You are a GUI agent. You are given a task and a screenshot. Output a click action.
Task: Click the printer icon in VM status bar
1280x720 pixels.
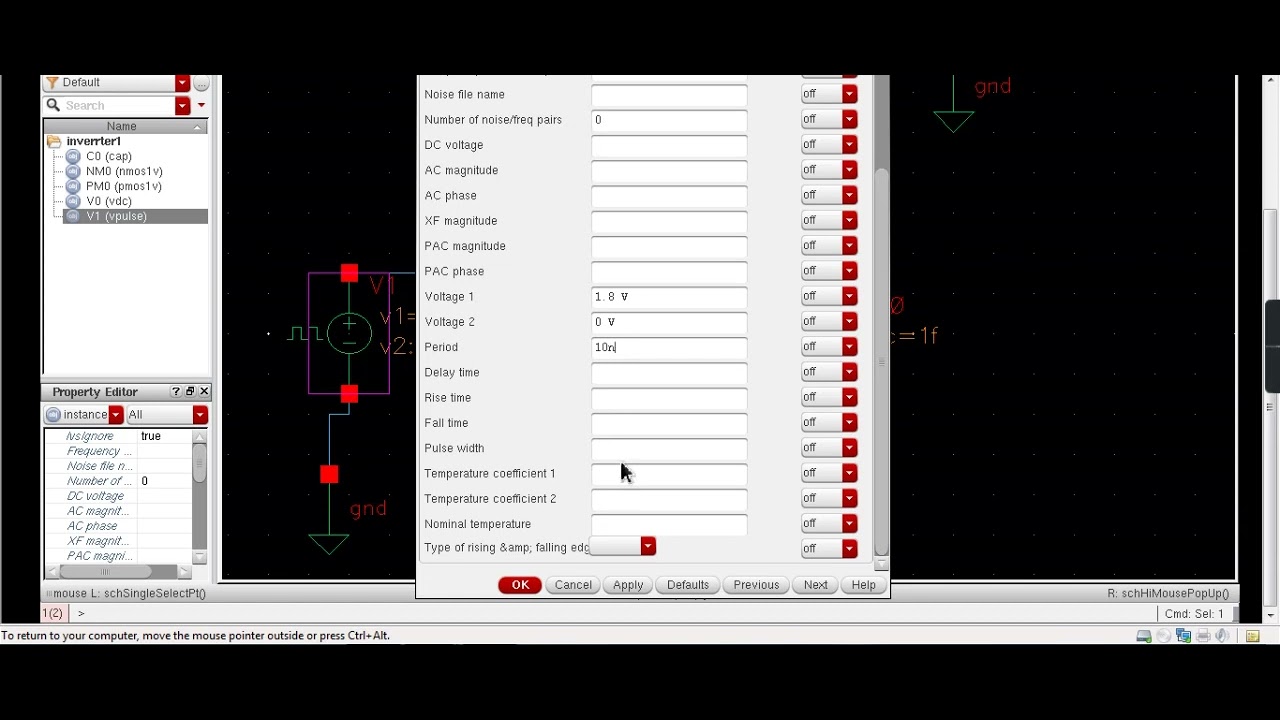pyautogui.click(x=1203, y=636)
